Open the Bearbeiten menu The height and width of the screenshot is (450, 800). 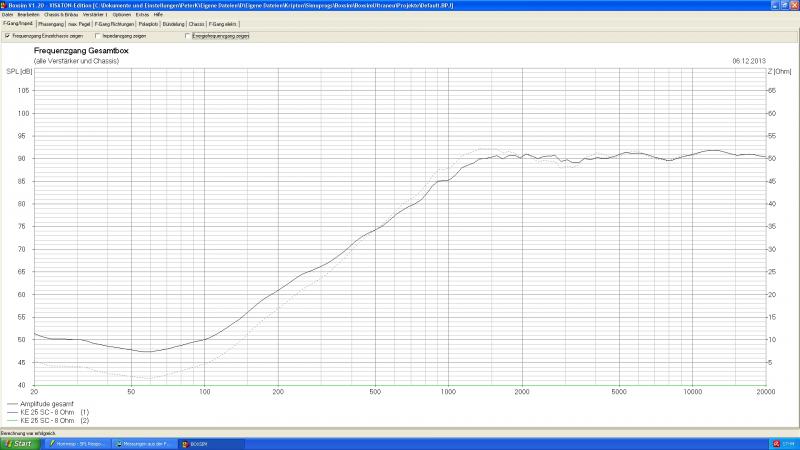click(26, 15)
